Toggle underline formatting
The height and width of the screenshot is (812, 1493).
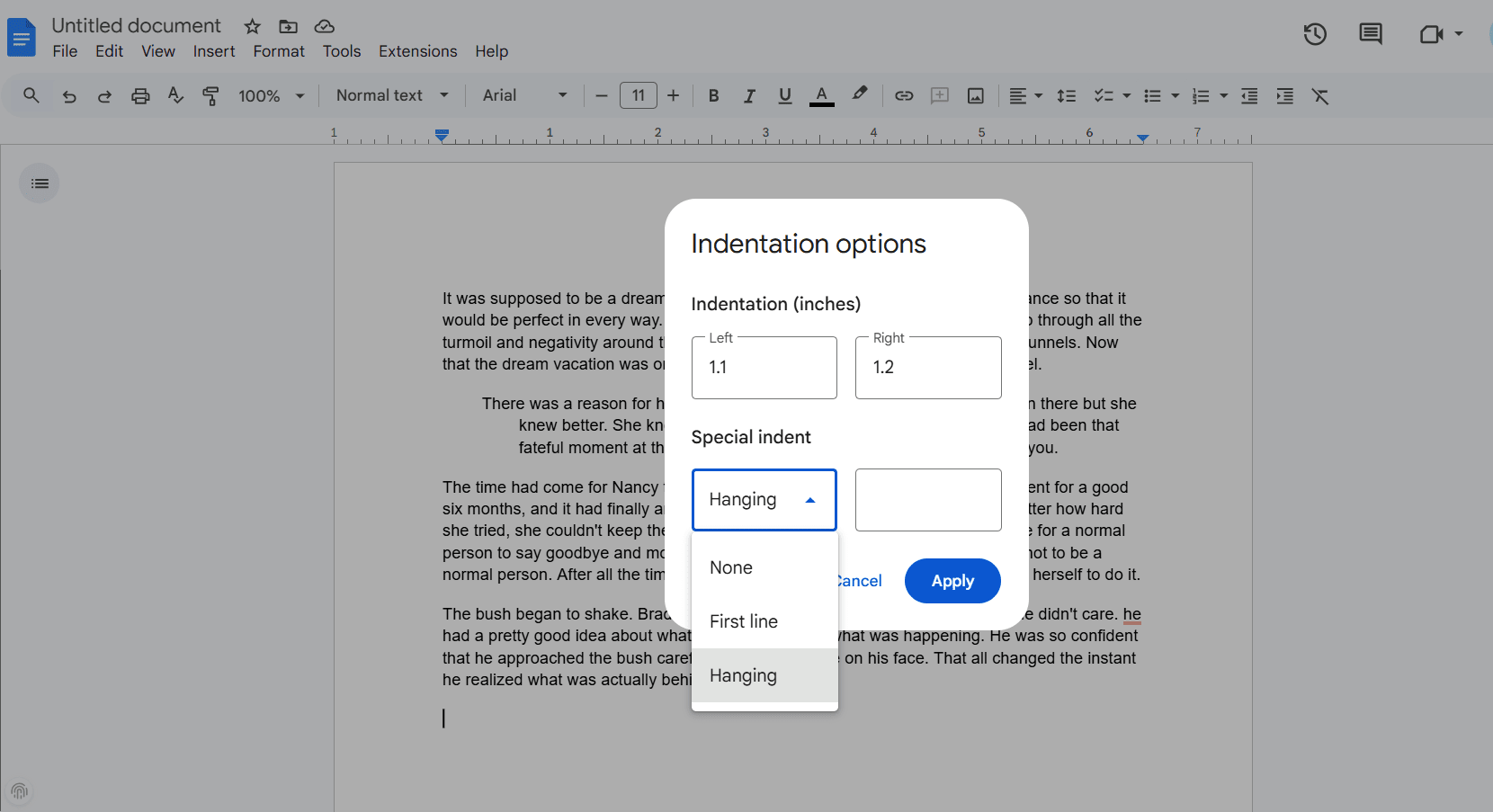[x=785, y=96]
